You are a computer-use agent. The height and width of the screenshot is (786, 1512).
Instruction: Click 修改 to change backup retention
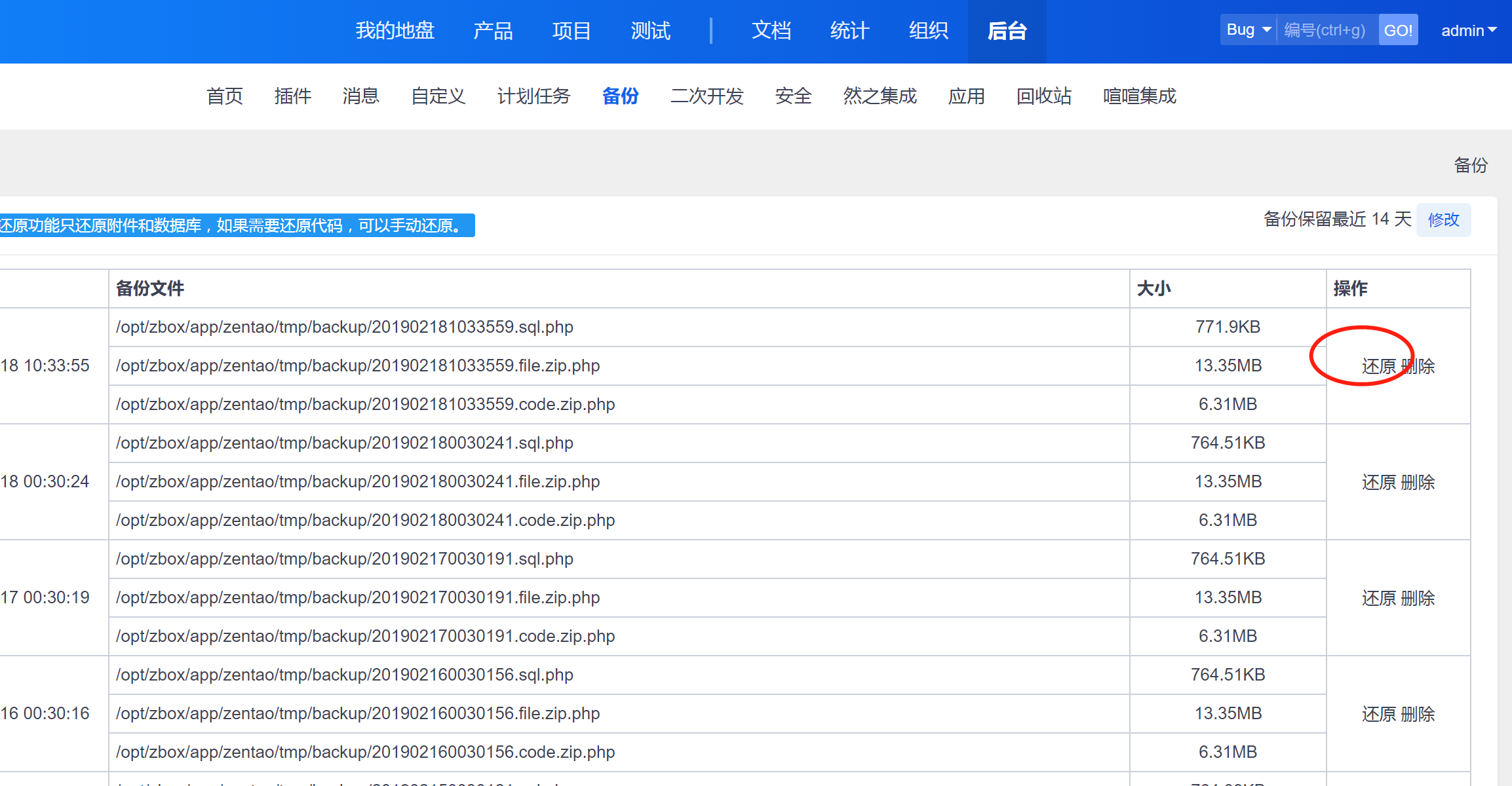[1443, 220]
